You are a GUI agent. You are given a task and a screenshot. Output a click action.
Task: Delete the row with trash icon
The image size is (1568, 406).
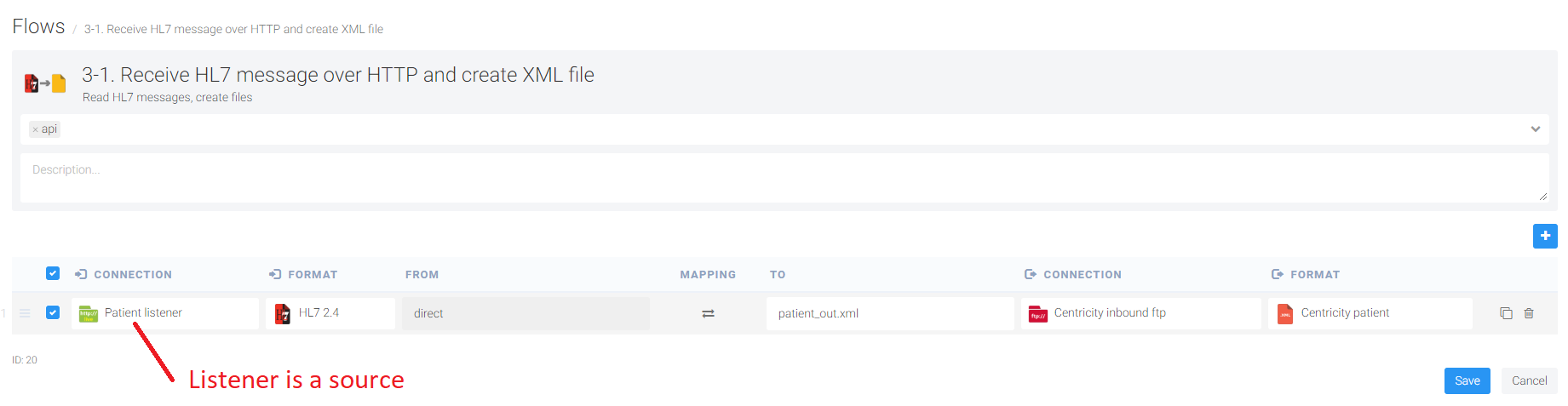[1529, 313]
